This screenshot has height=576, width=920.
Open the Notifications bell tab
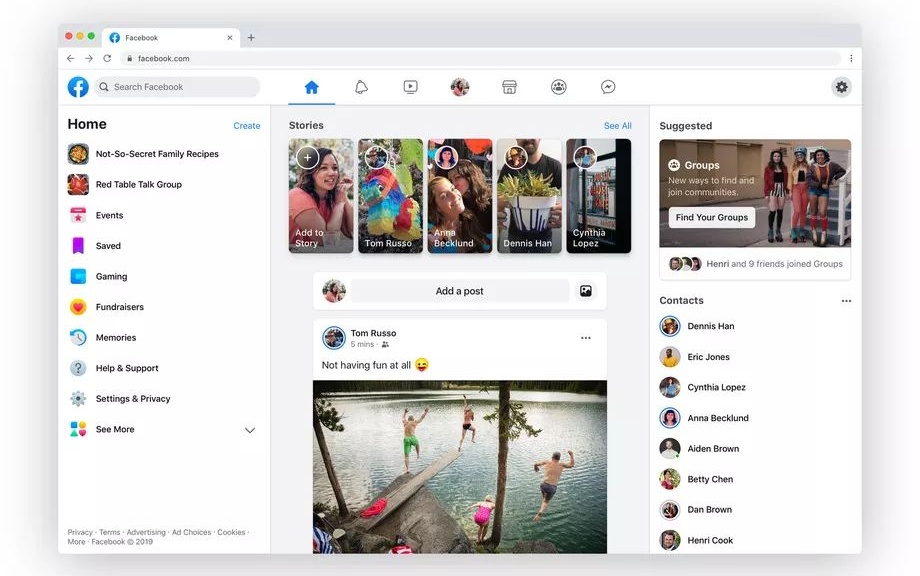(x=361, y=87)
